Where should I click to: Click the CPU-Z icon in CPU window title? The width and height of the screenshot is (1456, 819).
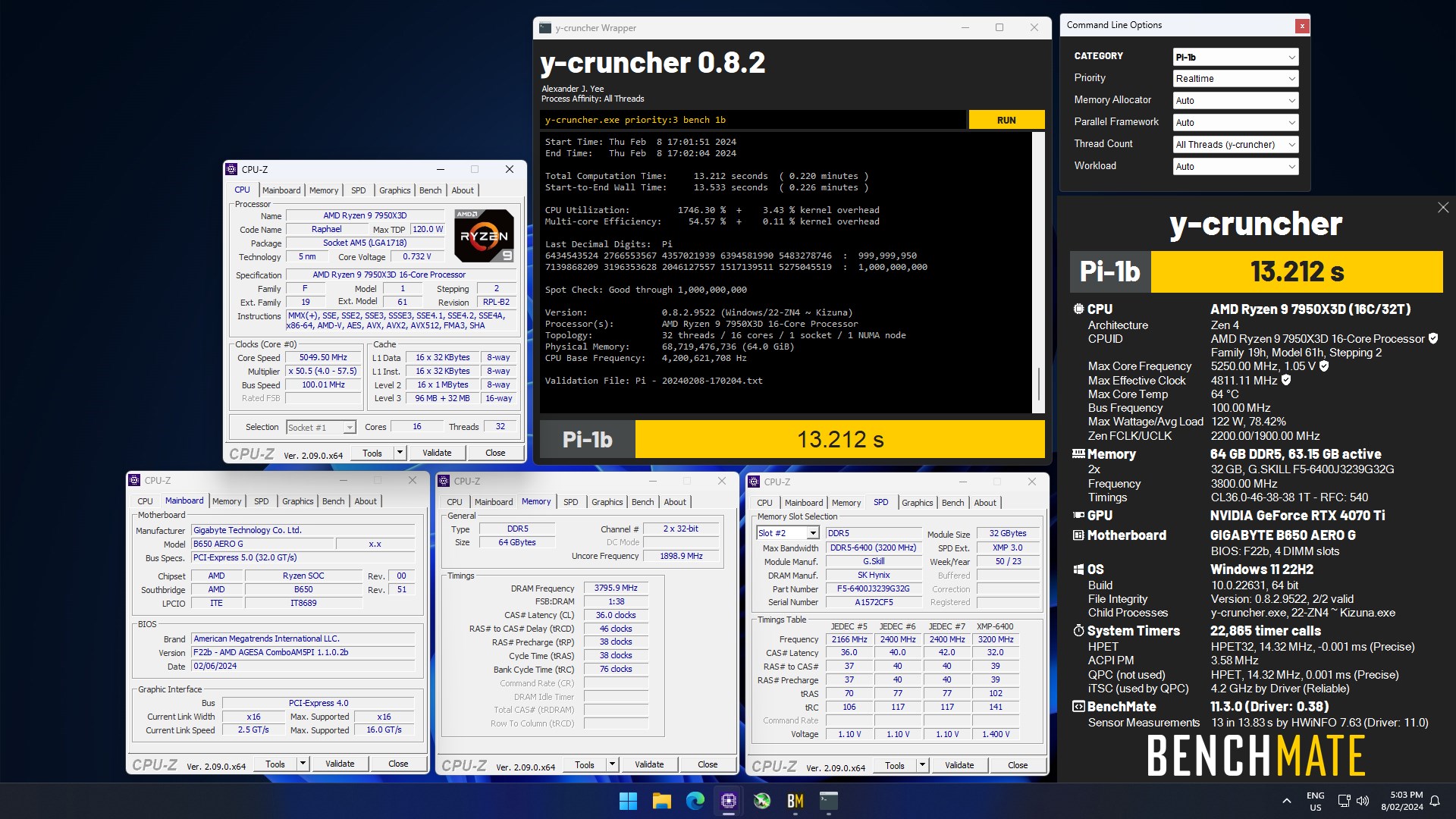[x=232, y=169]
